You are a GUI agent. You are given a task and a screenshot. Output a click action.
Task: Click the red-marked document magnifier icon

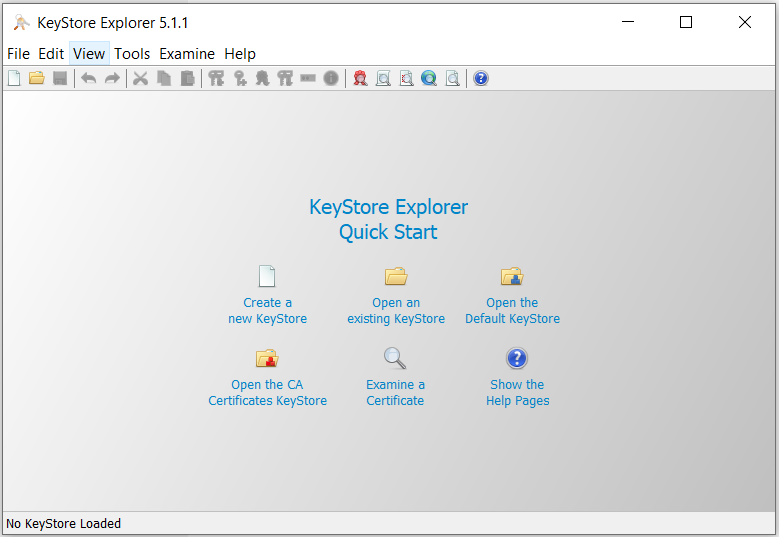pyautogui.click(x=406, y=78)
